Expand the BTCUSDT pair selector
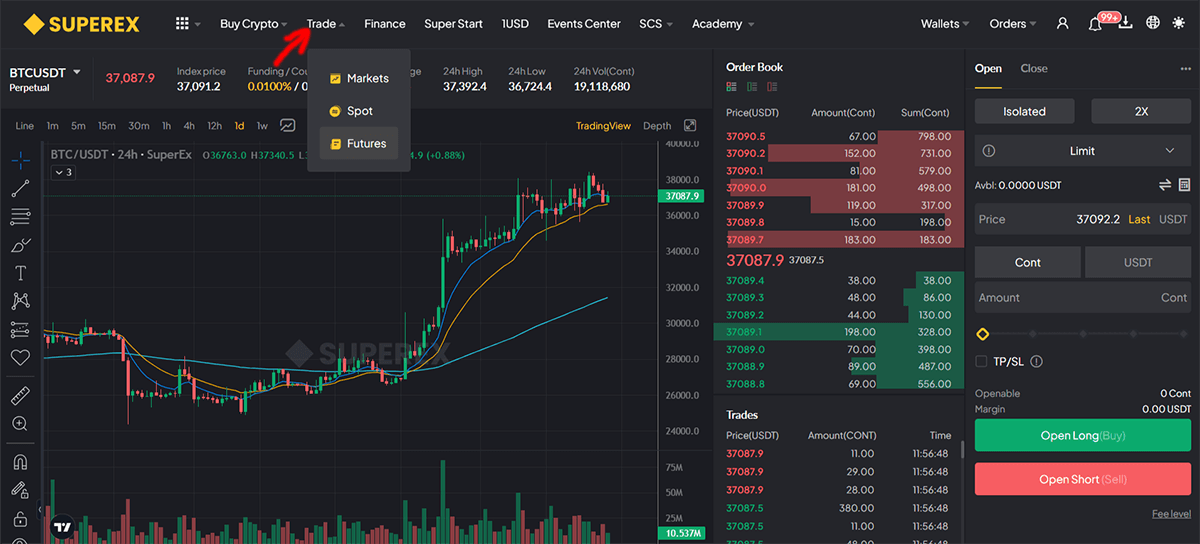This screenshot has width=1200, height=544. [x=77, y=72]
